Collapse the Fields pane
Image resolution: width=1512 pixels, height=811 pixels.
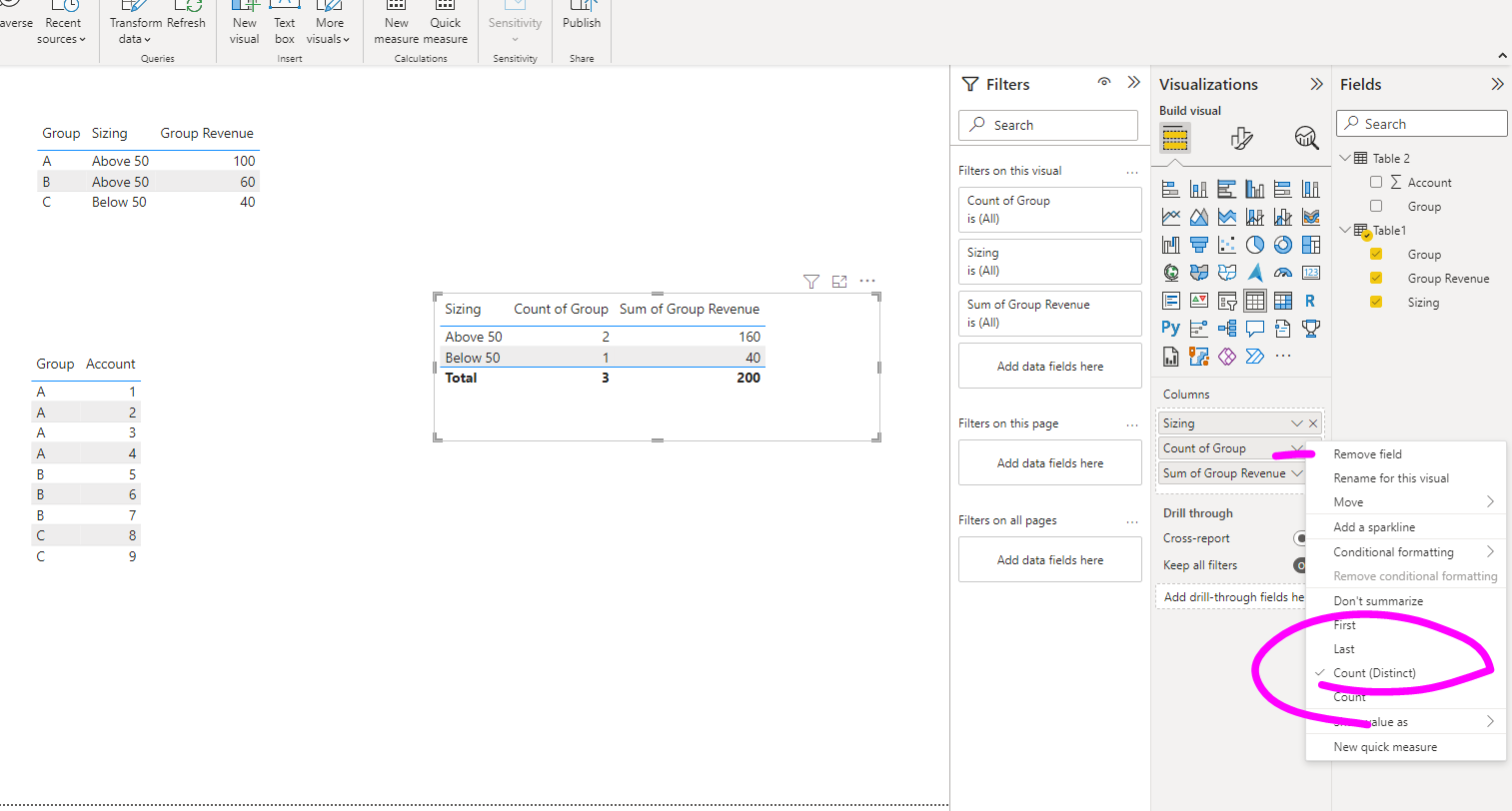click(1497, 84)
